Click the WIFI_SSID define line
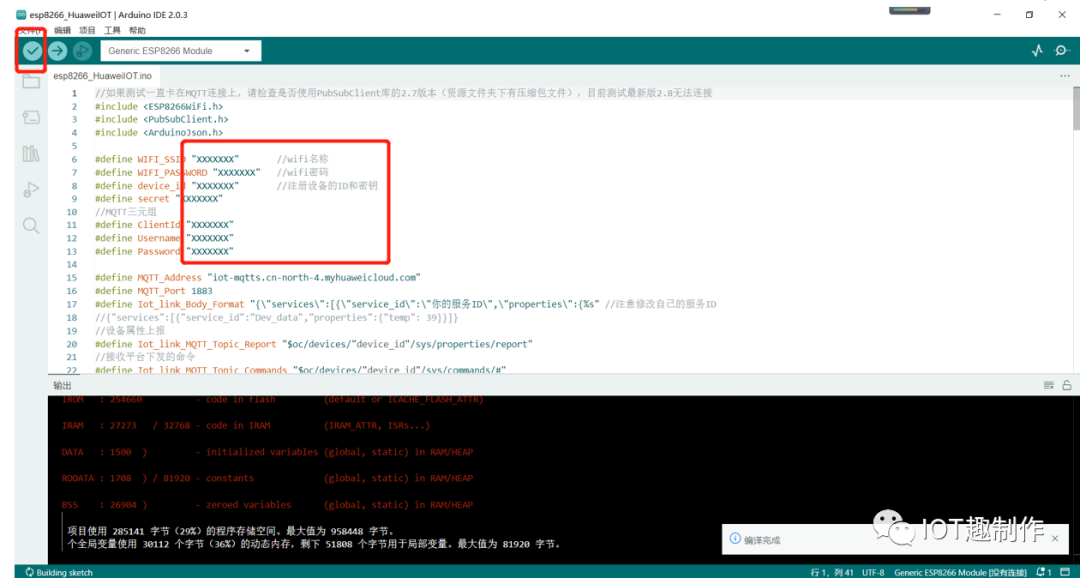1080x578 pixels. coord(211,158)
